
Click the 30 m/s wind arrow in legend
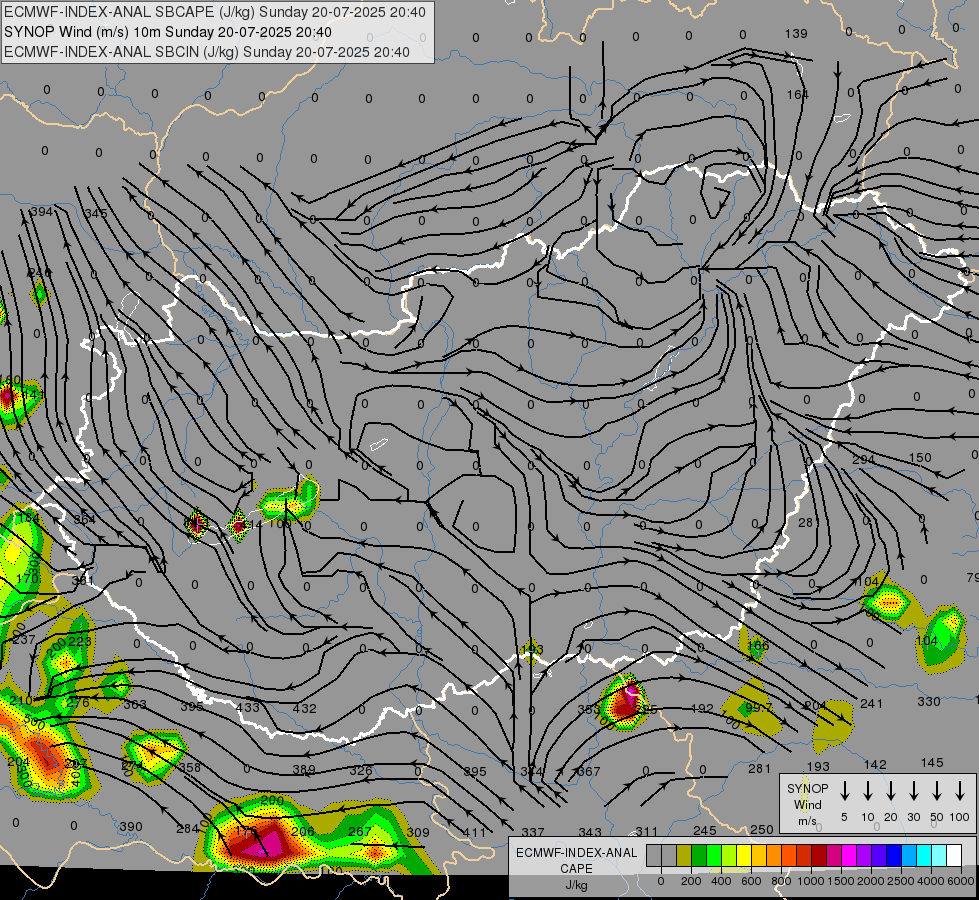click(913, 791)
